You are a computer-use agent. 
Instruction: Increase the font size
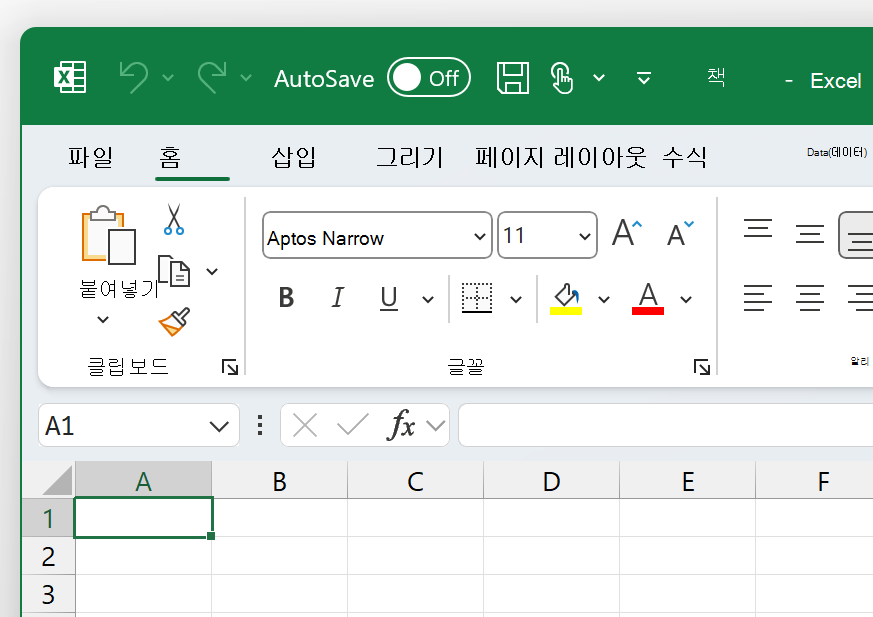tap(627, 233)
